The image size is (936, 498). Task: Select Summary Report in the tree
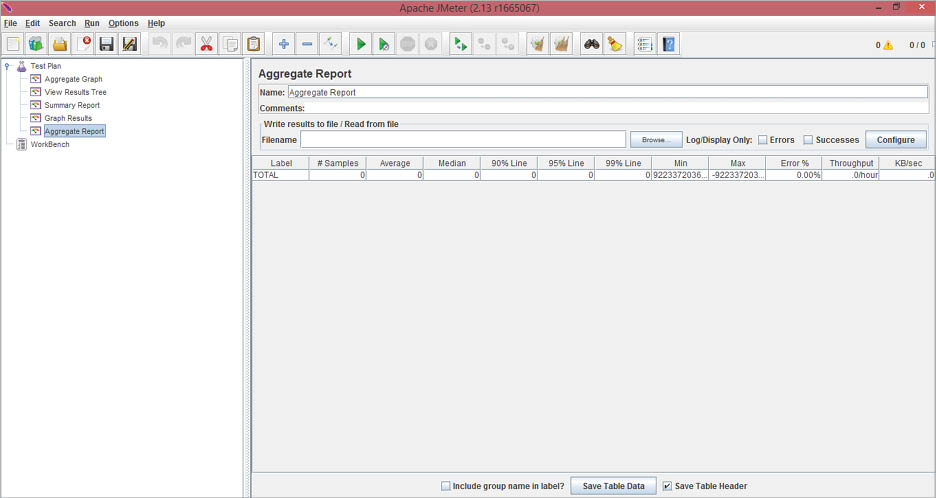coord(72,105)
